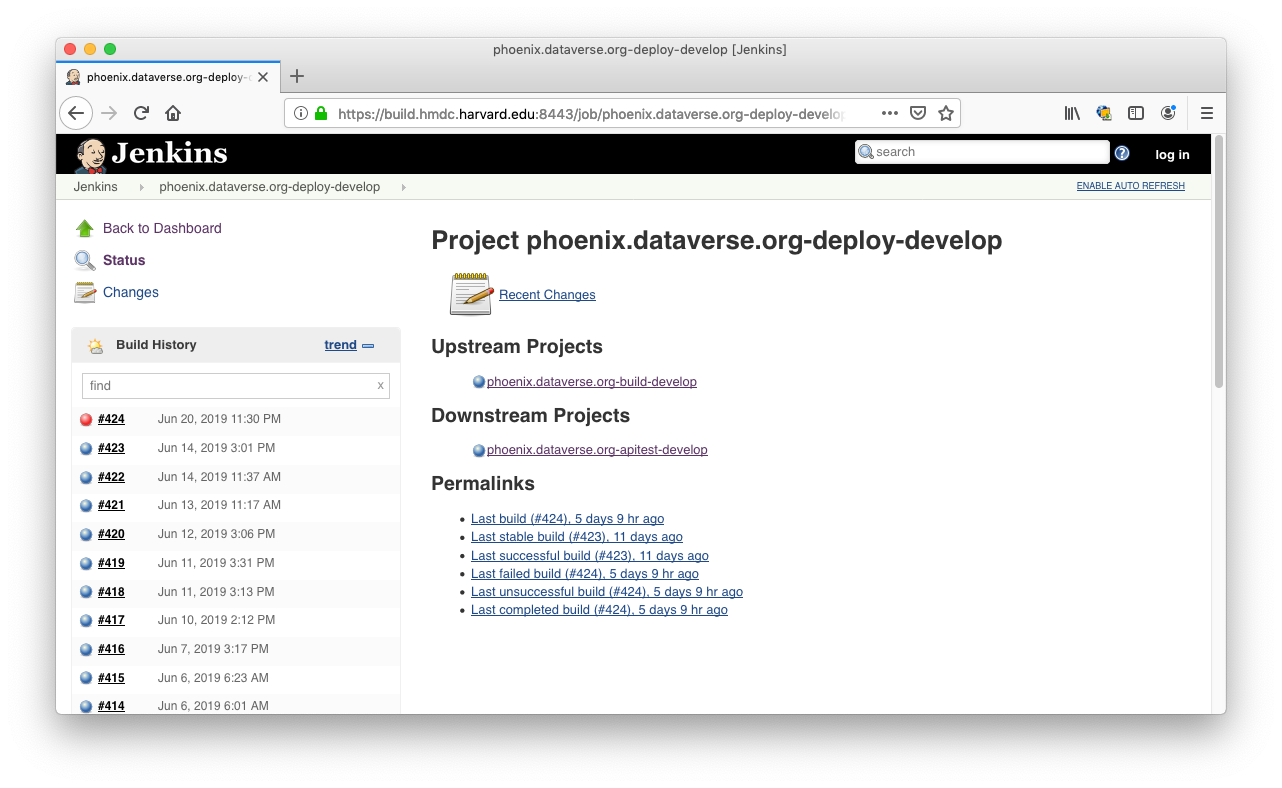Click ENABLE AUTO REFRESH link
This screenshot has width=1282, height=788.
coord(1130,186)
